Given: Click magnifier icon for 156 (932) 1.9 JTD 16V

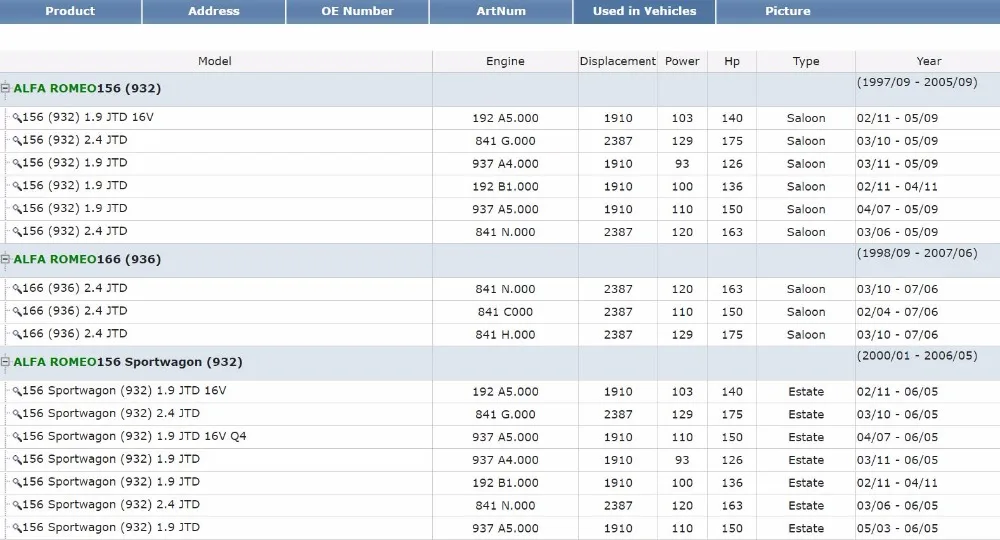Looking at the screenshot, I should 17,118.
